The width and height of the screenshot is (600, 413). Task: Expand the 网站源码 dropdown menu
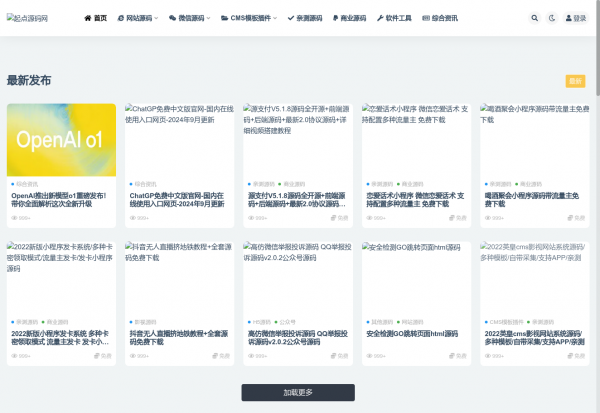tap(137, 18)
